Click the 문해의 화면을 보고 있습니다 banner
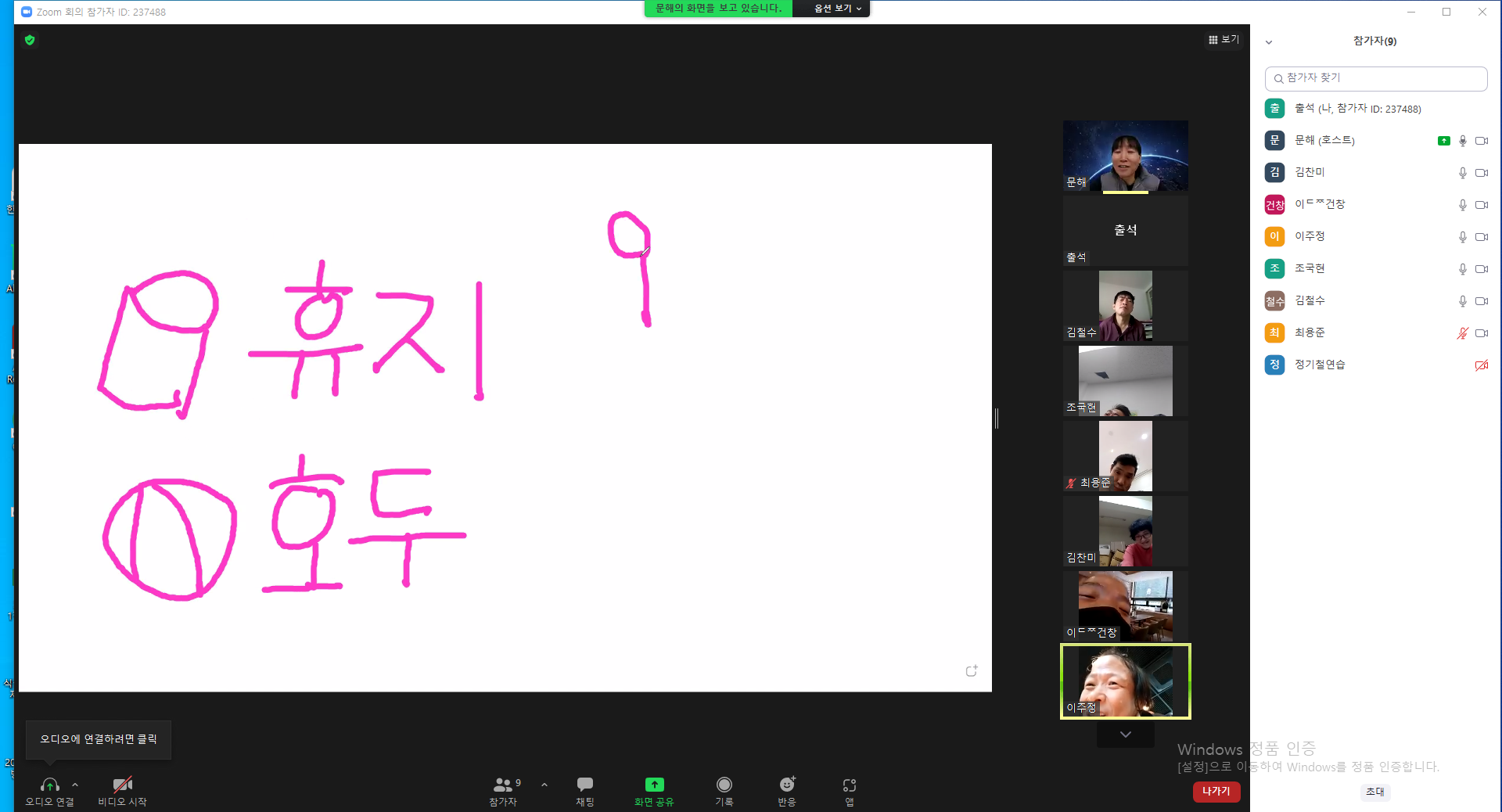 (718, 9)
